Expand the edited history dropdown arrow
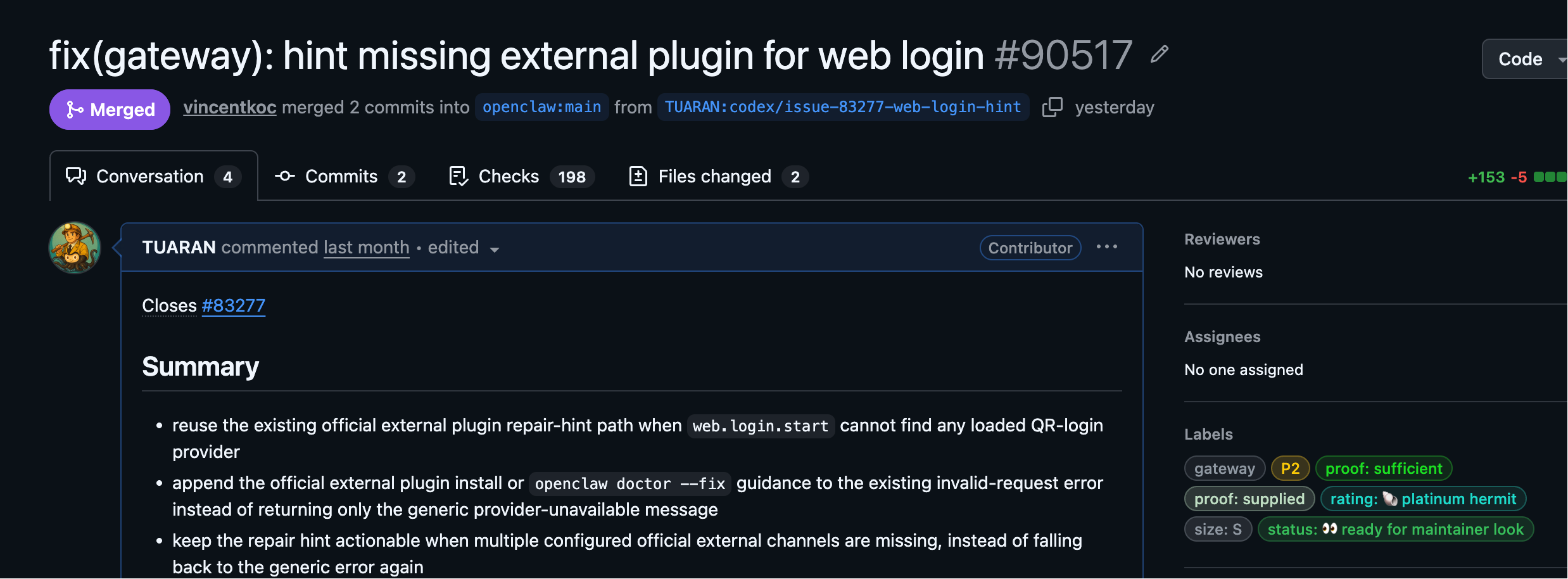The image size is (1568, 579). click(495, 250)
